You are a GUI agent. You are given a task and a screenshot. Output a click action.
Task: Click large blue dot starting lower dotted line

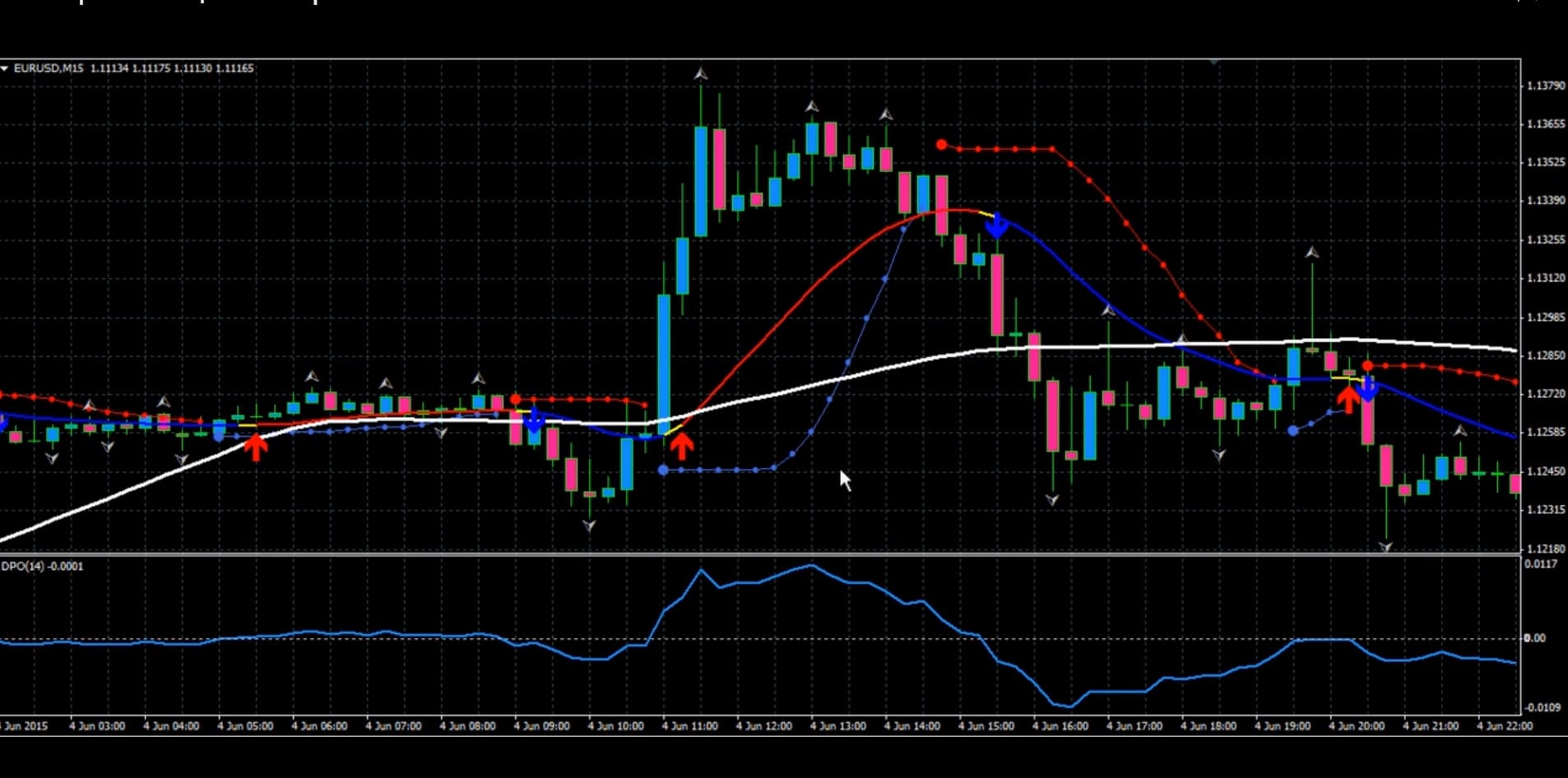[x=664, y=470]
